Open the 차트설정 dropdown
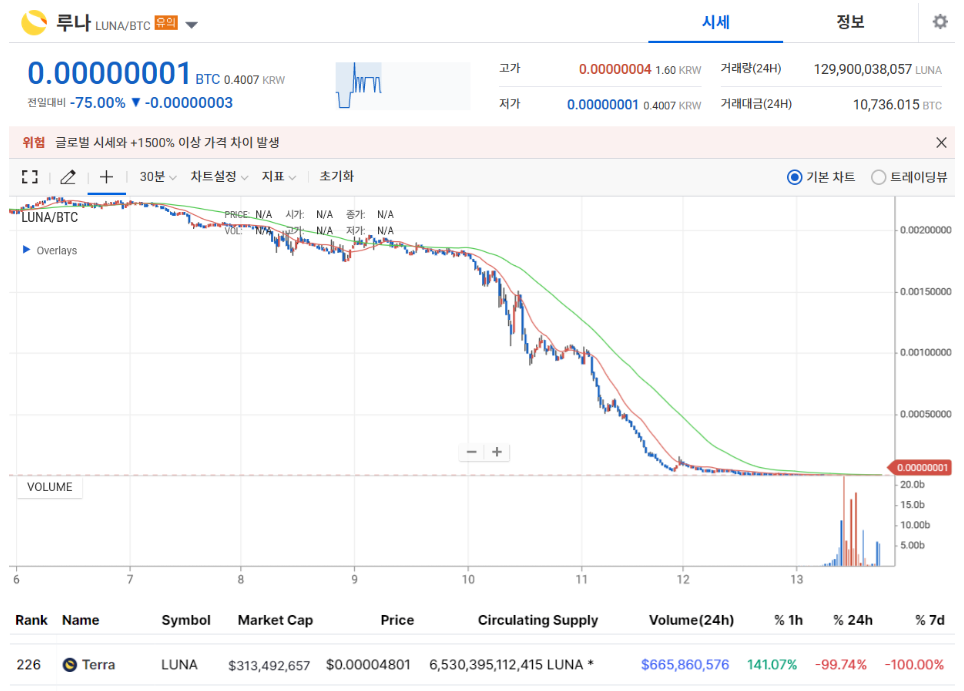The width and height of the screenshot is (964, 691). tap(219, 177)
